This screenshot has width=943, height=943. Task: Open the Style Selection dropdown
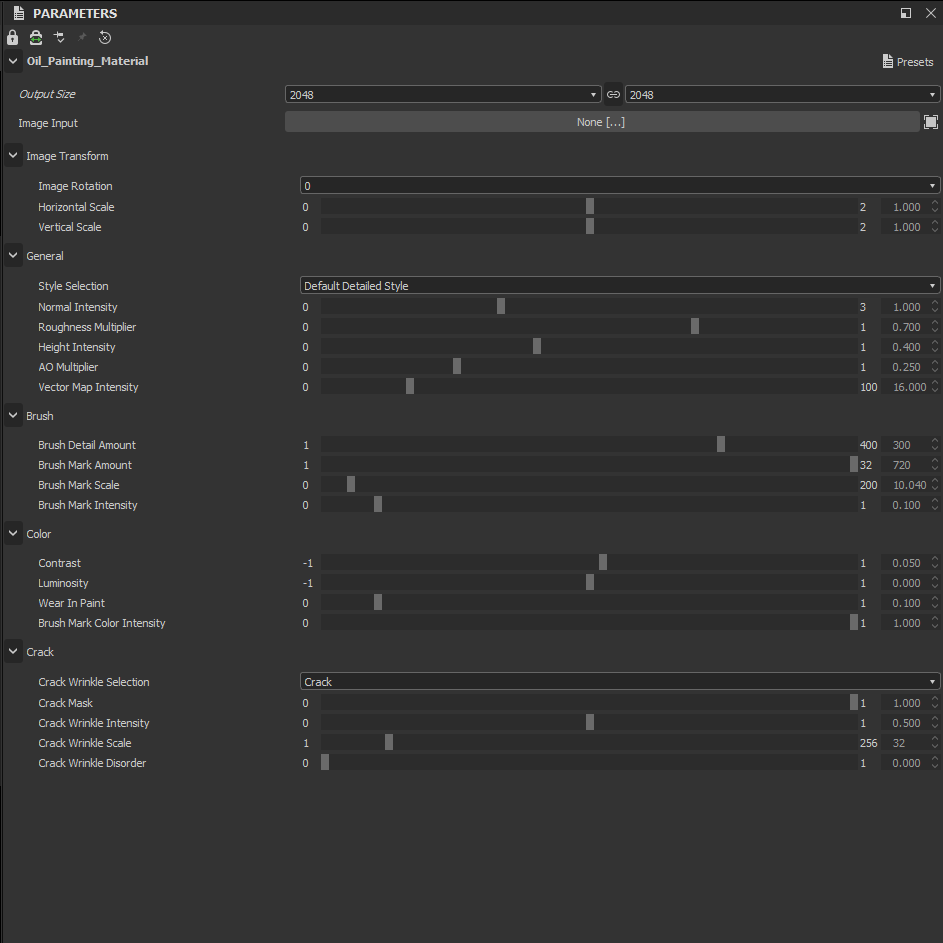[619, 286]
